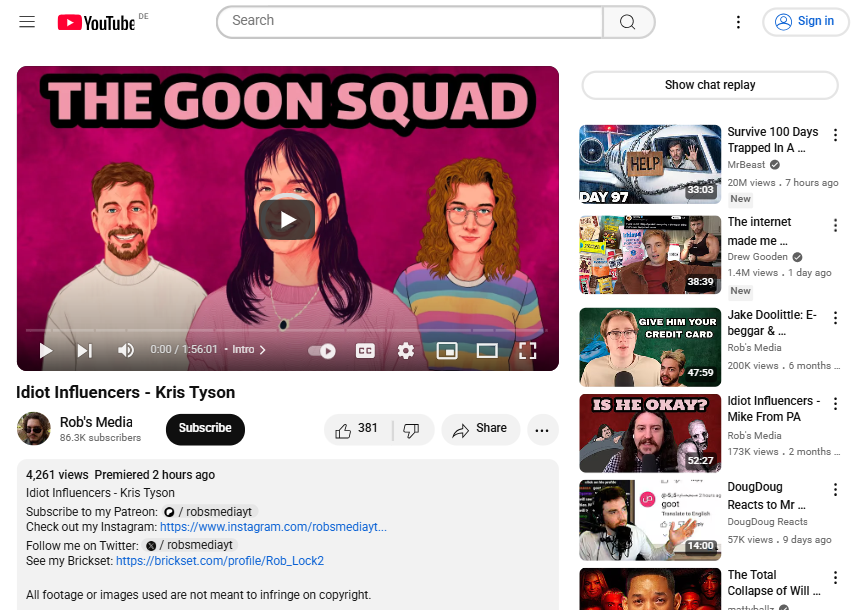
Task: Go to YouTube home via logo
Action: tap(96, 22)
